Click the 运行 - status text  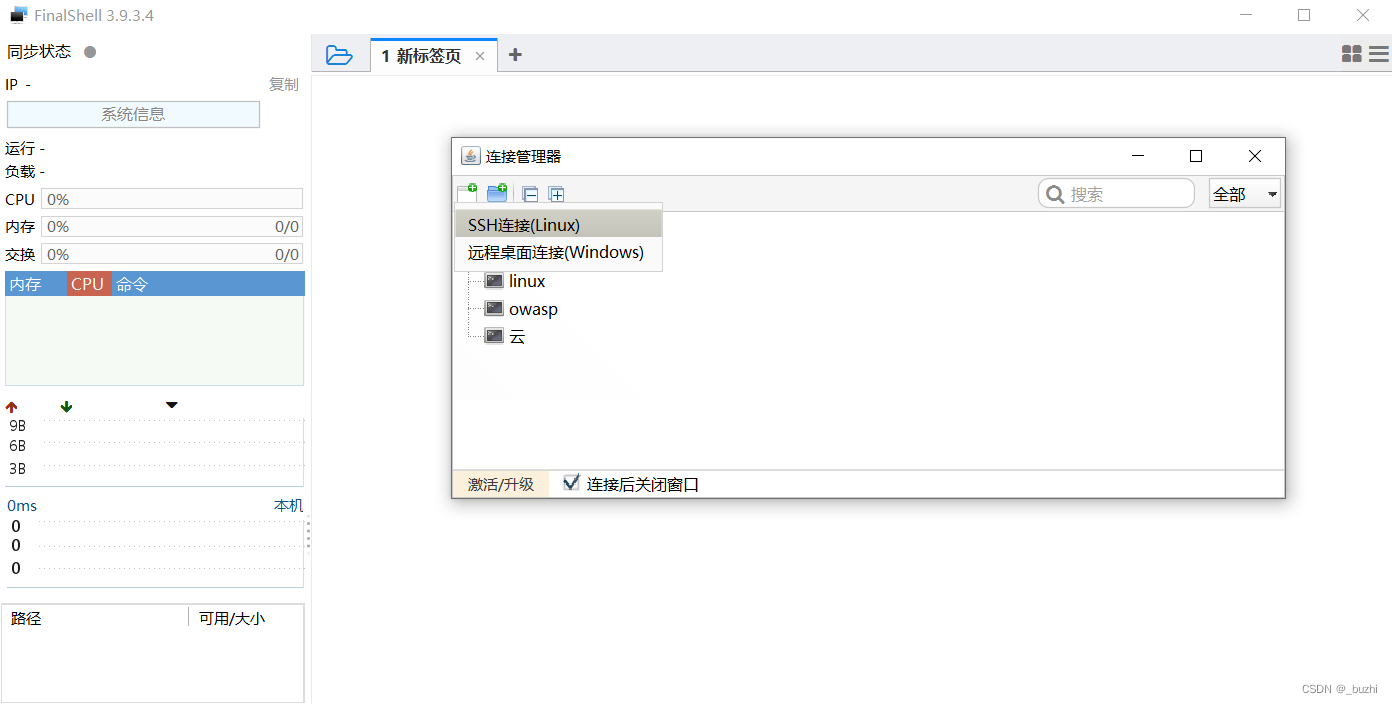coord(25,148)
